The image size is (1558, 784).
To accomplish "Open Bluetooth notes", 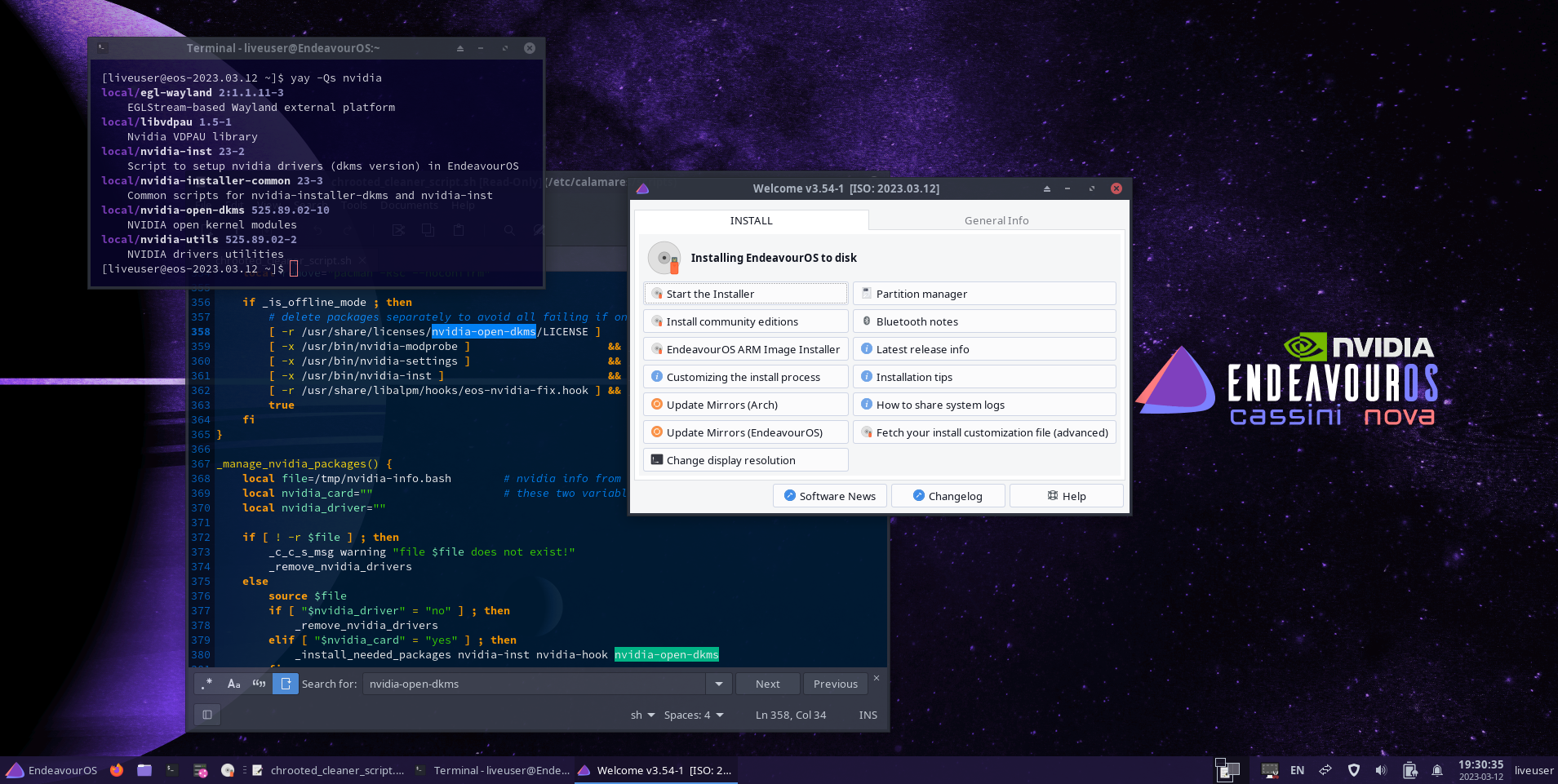I will (984, 321).
